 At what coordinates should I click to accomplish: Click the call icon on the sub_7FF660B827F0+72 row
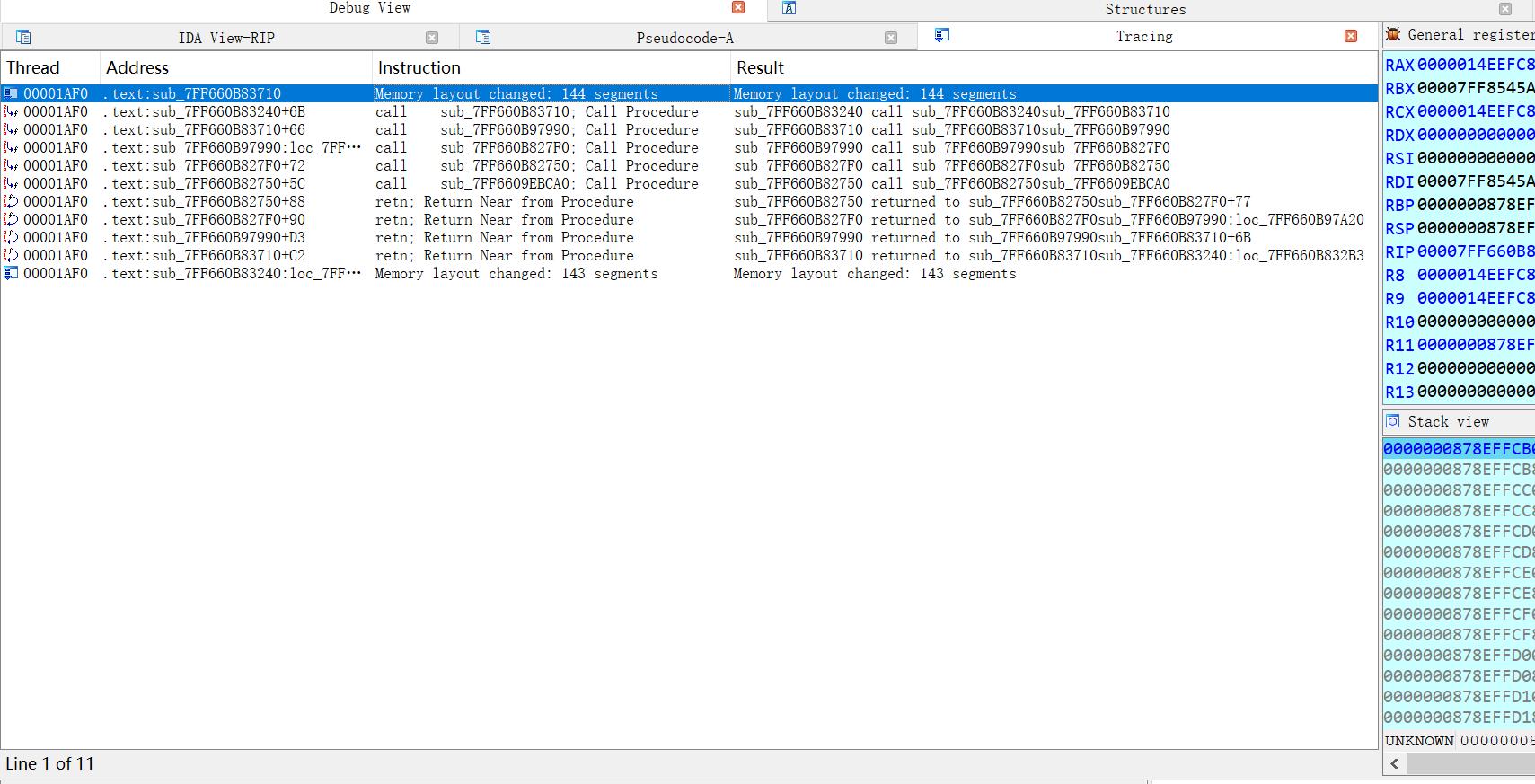(x=11, y=166)
